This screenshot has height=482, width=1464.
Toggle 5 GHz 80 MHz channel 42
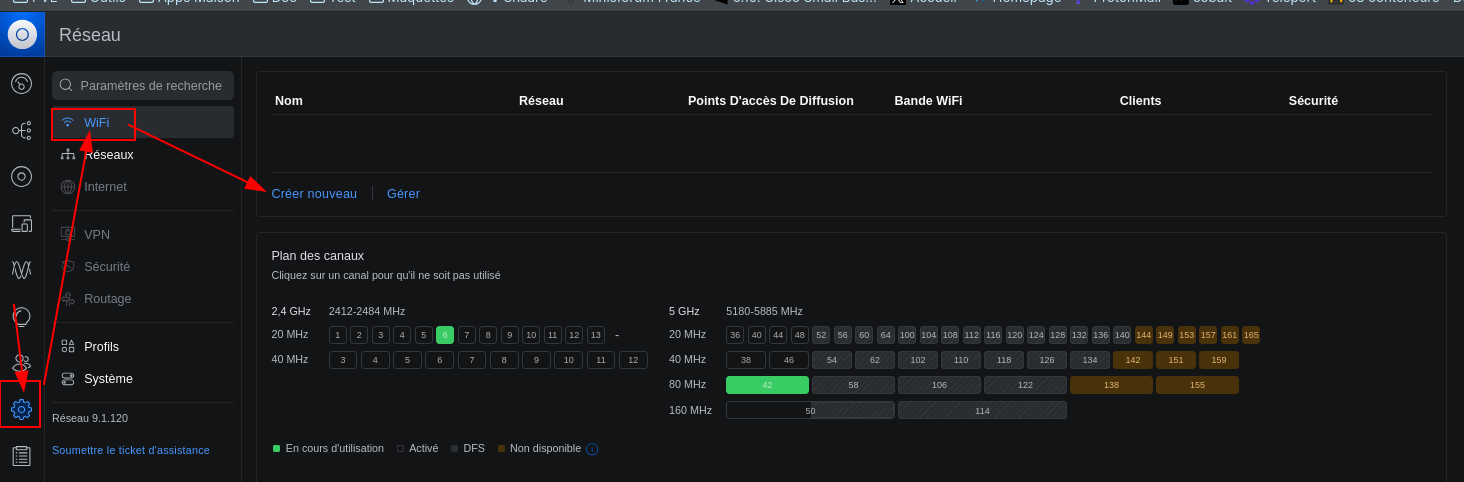pos(767,385)
